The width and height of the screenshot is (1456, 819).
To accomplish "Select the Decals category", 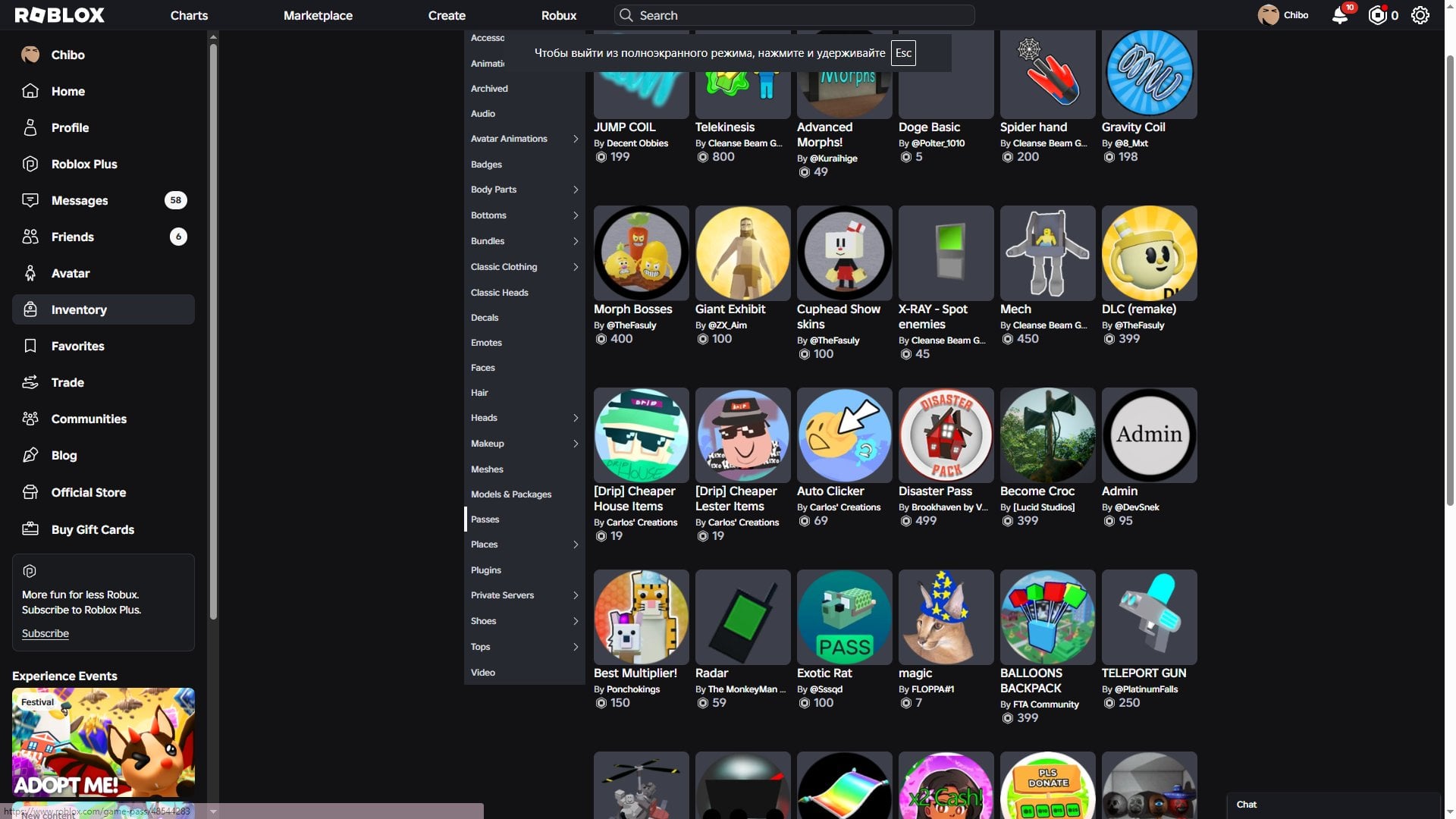I will click(524, 318).
